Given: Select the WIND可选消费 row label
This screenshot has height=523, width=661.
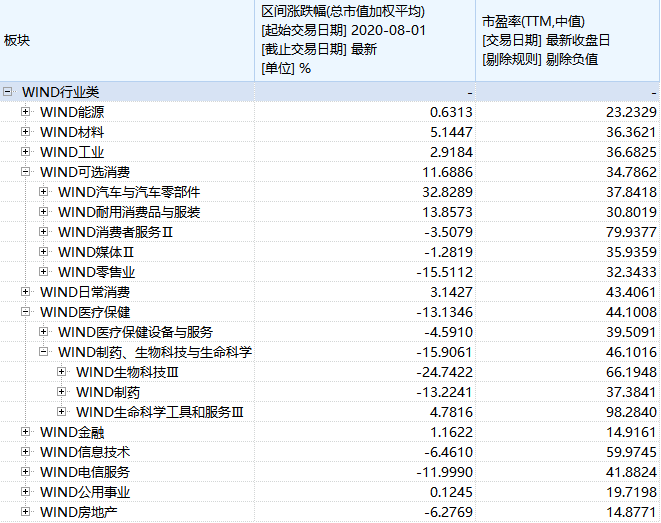Looking at the screenshot, I should tap(85, 172).
